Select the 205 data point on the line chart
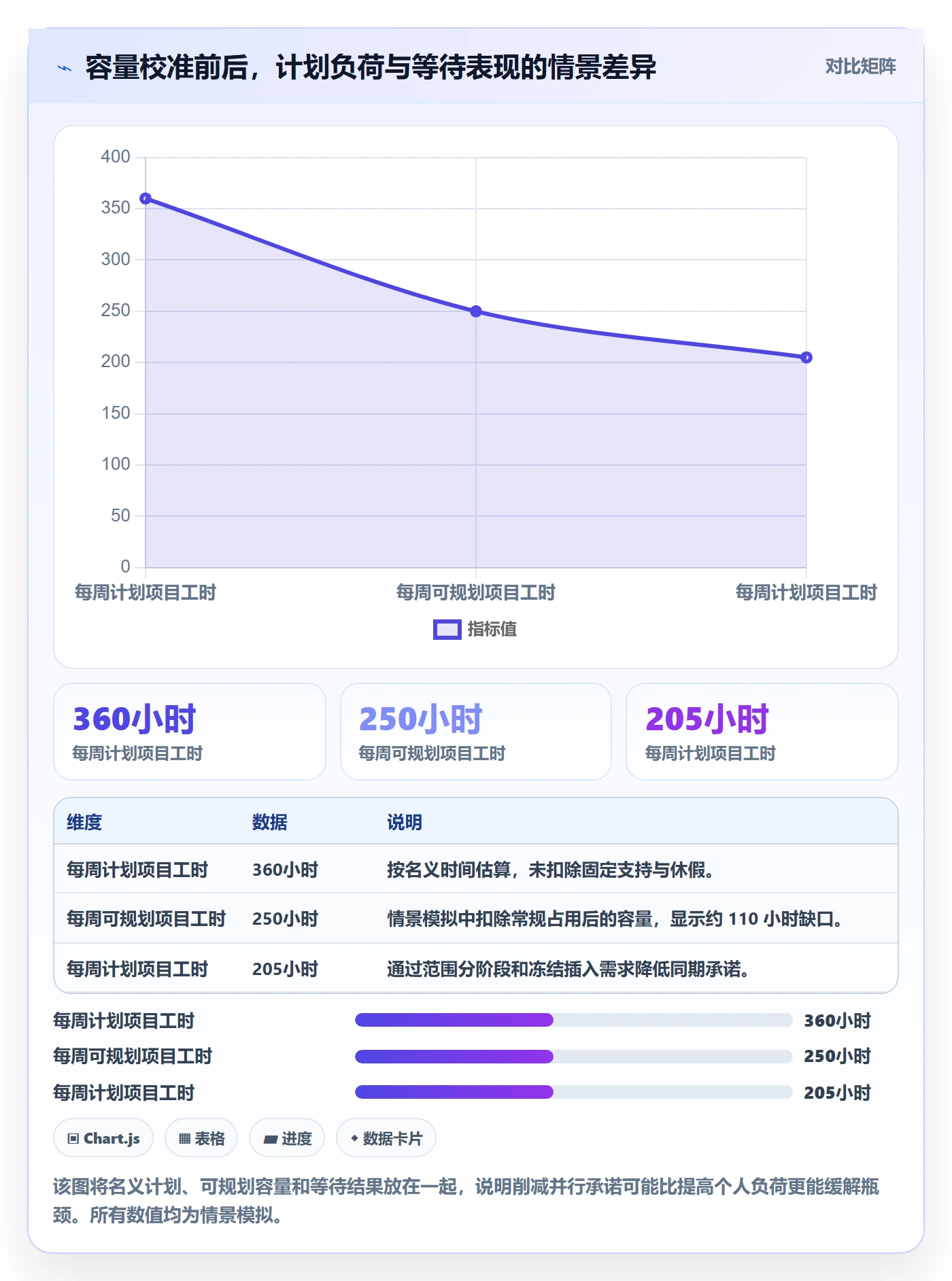952x1281 pixels. coord(806,358)
